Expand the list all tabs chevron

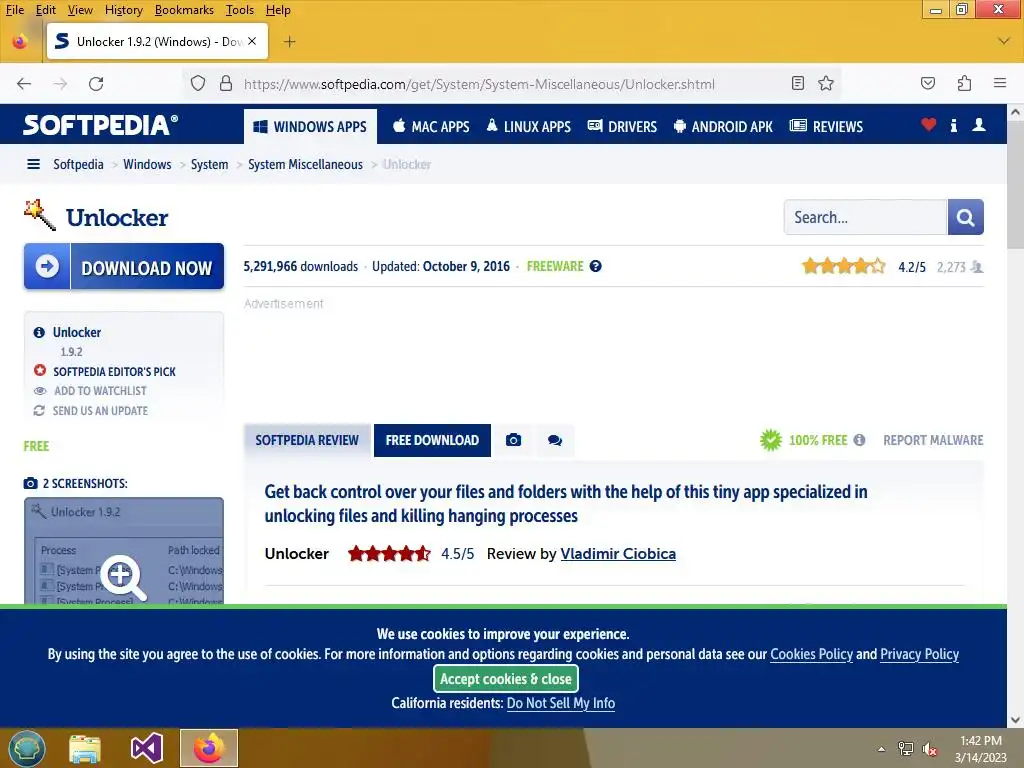click(x=1004, y=41)
